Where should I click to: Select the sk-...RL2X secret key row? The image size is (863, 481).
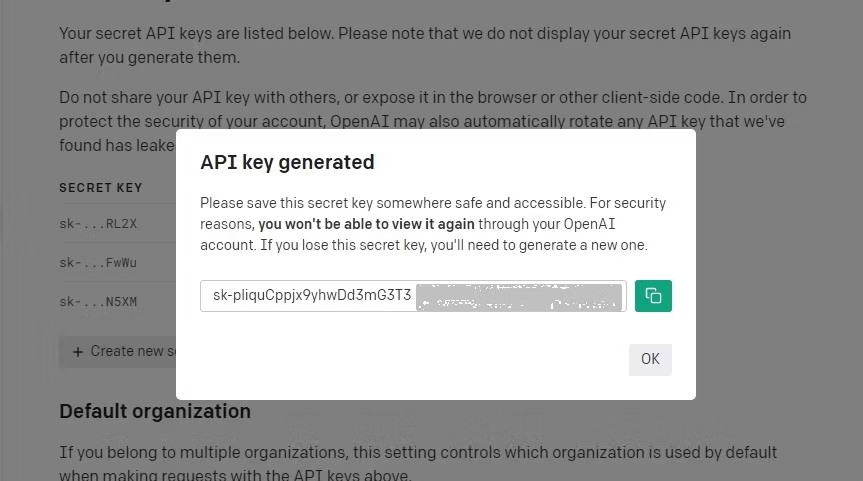coord(98,224)
